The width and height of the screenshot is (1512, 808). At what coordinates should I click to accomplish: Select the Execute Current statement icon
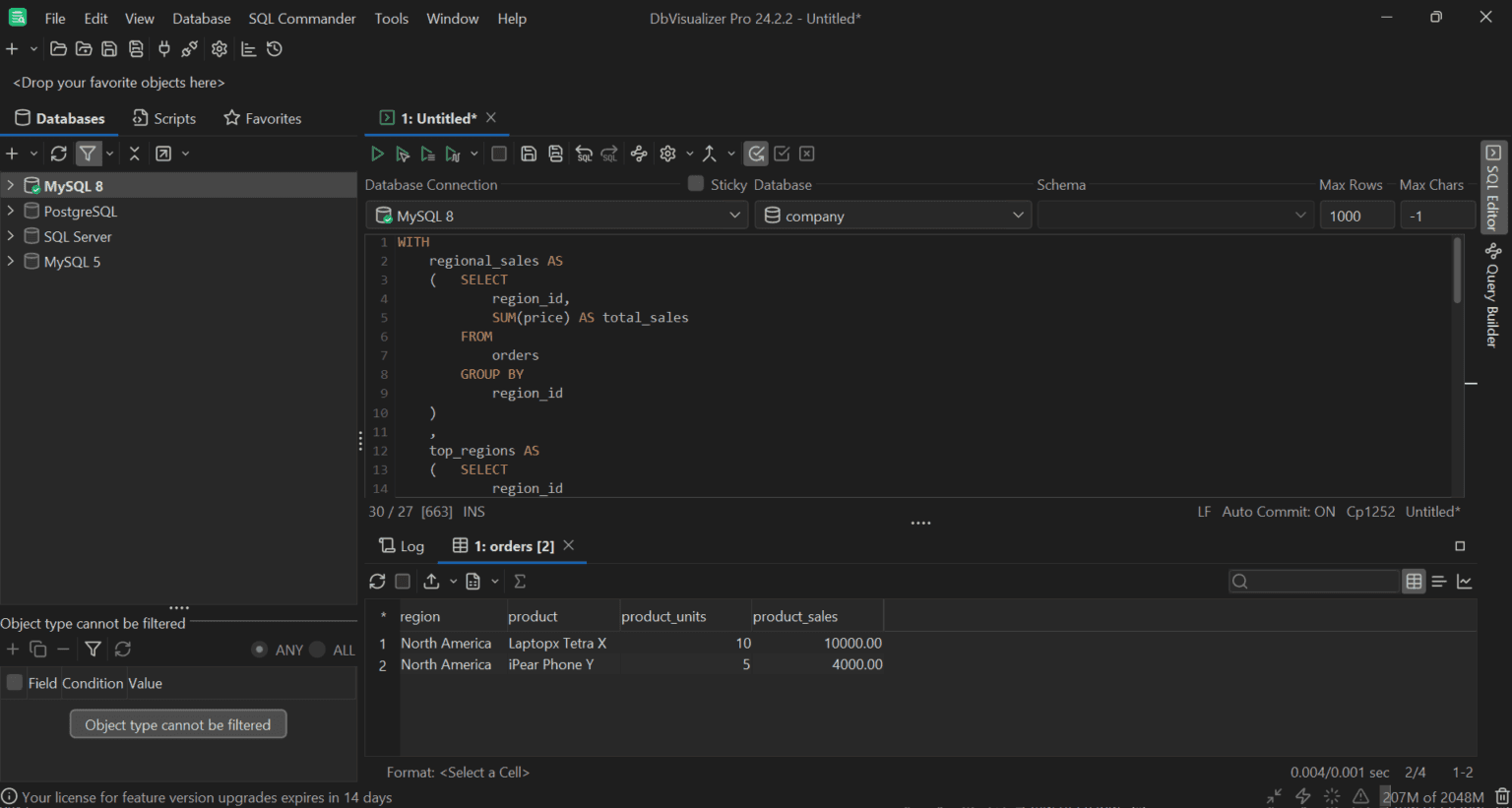point(403,154)
